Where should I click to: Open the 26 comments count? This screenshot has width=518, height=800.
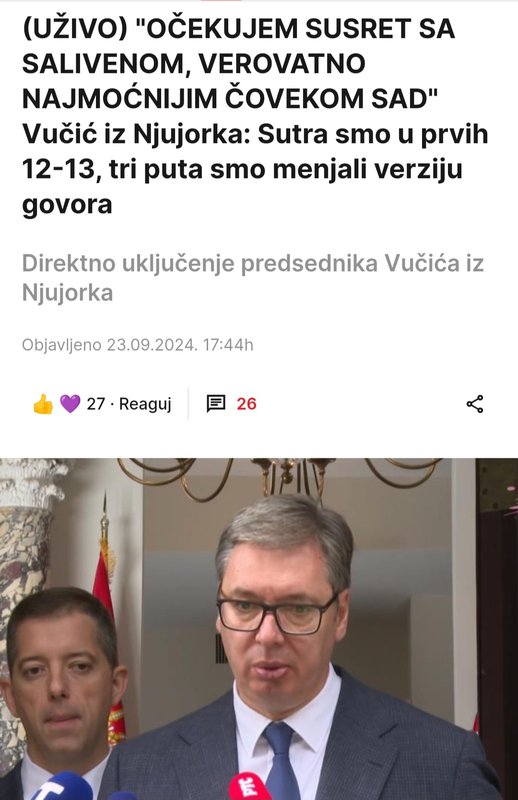coord(246,404)
